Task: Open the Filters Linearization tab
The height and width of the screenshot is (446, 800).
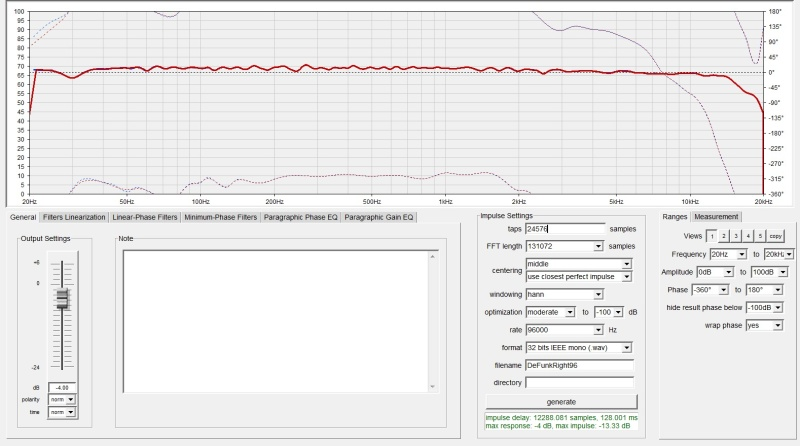Action: 74,217
